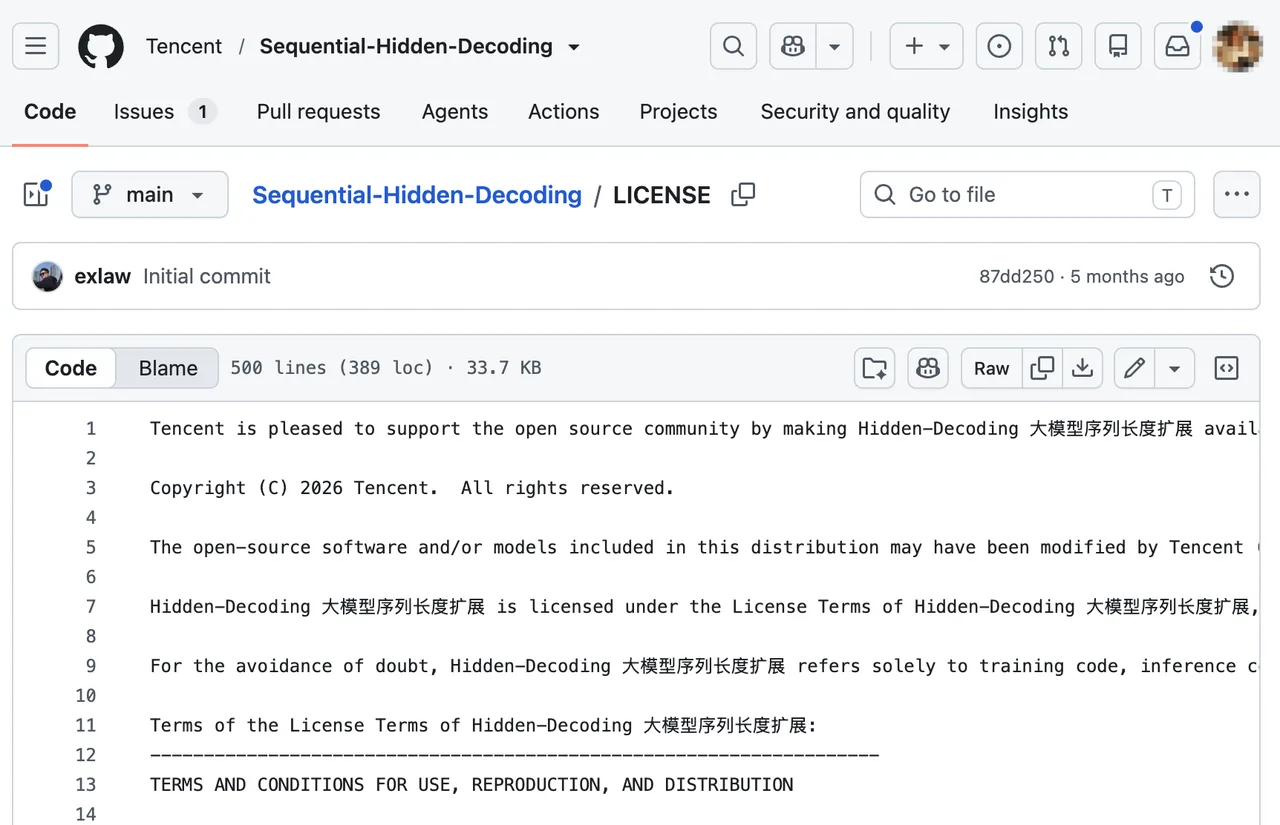This screenshot has width=1280, height=825.
Task: Select line number 7 in the code
Action: 91,607
